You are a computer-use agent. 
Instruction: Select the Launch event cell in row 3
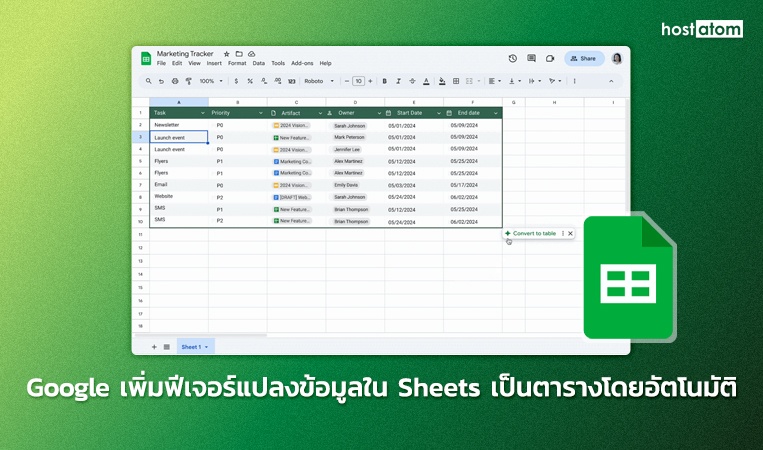(178, 137)
